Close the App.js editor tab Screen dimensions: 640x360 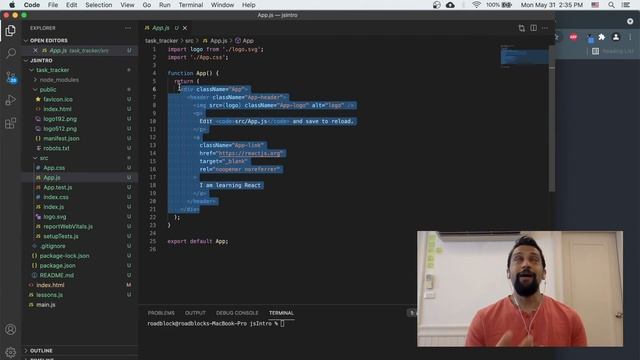[185, 28]
